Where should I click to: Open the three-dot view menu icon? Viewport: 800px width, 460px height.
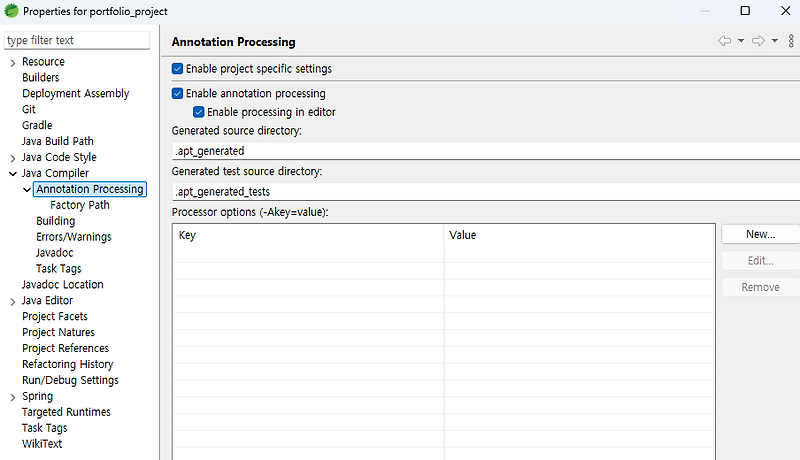click(x=791, y=41)
